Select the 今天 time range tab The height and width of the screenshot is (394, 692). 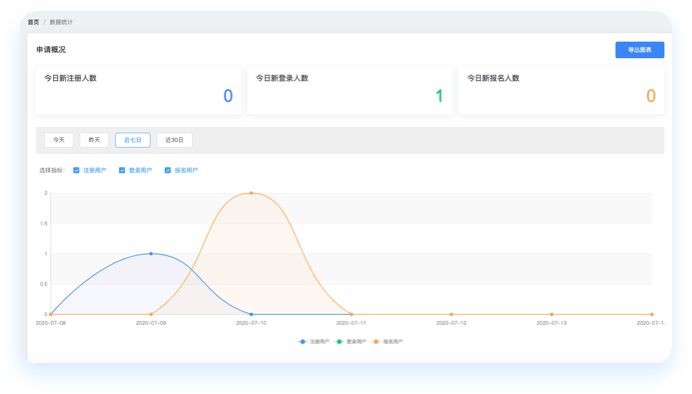[x=59, y=140]
